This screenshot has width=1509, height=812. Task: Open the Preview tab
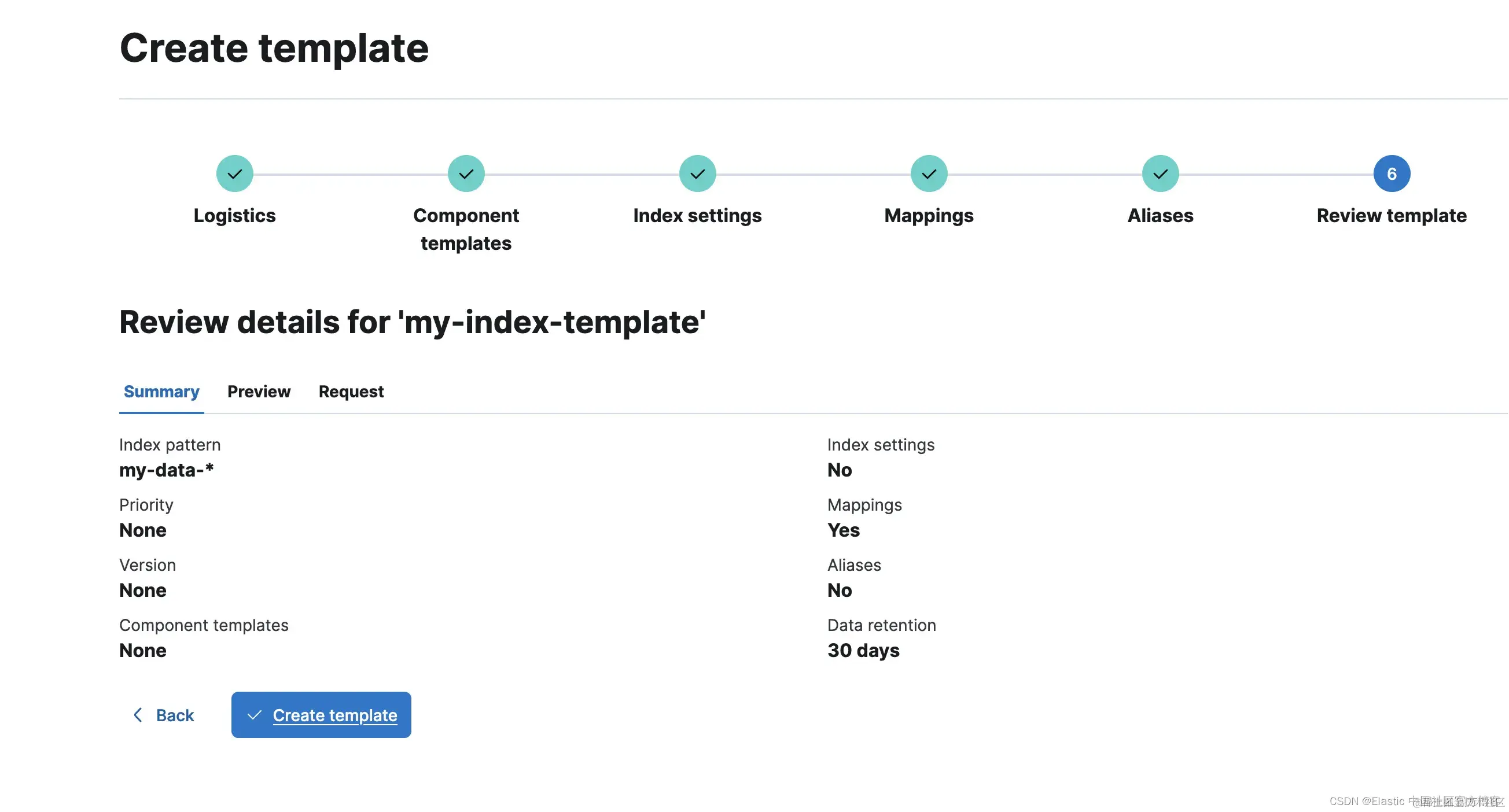pos(258,392)
